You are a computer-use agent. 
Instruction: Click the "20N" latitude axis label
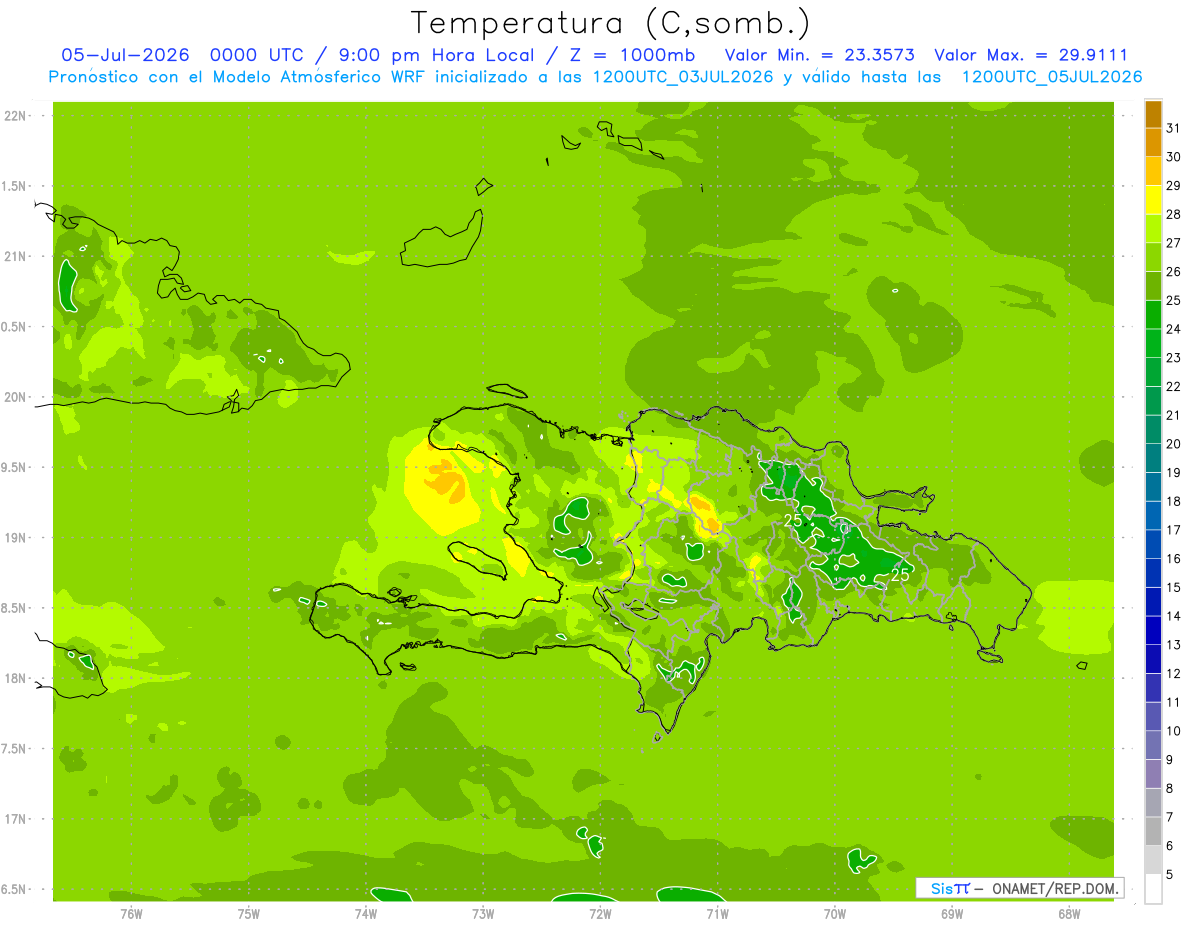point(15,397)
